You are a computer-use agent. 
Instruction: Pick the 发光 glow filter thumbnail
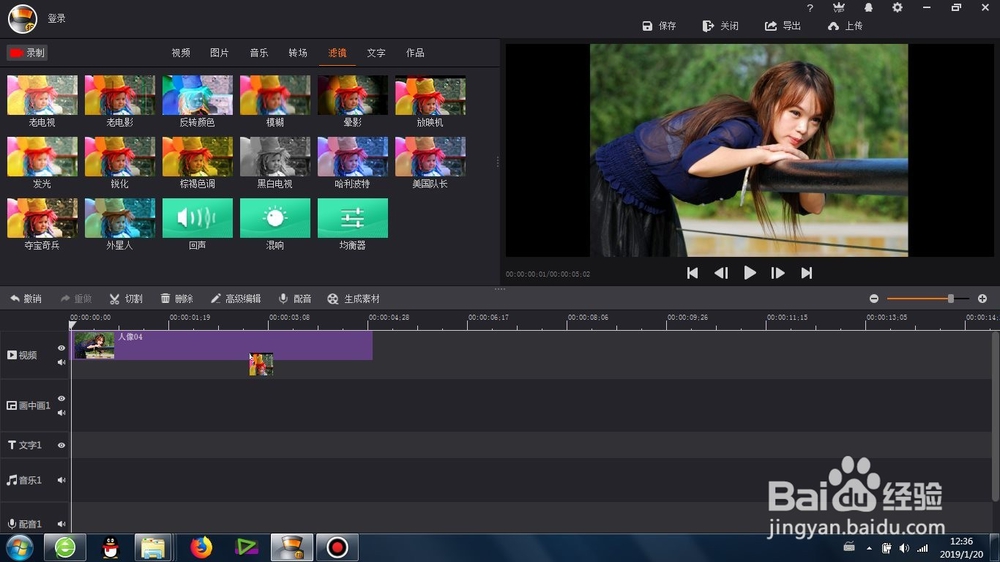tap(42, 157)
